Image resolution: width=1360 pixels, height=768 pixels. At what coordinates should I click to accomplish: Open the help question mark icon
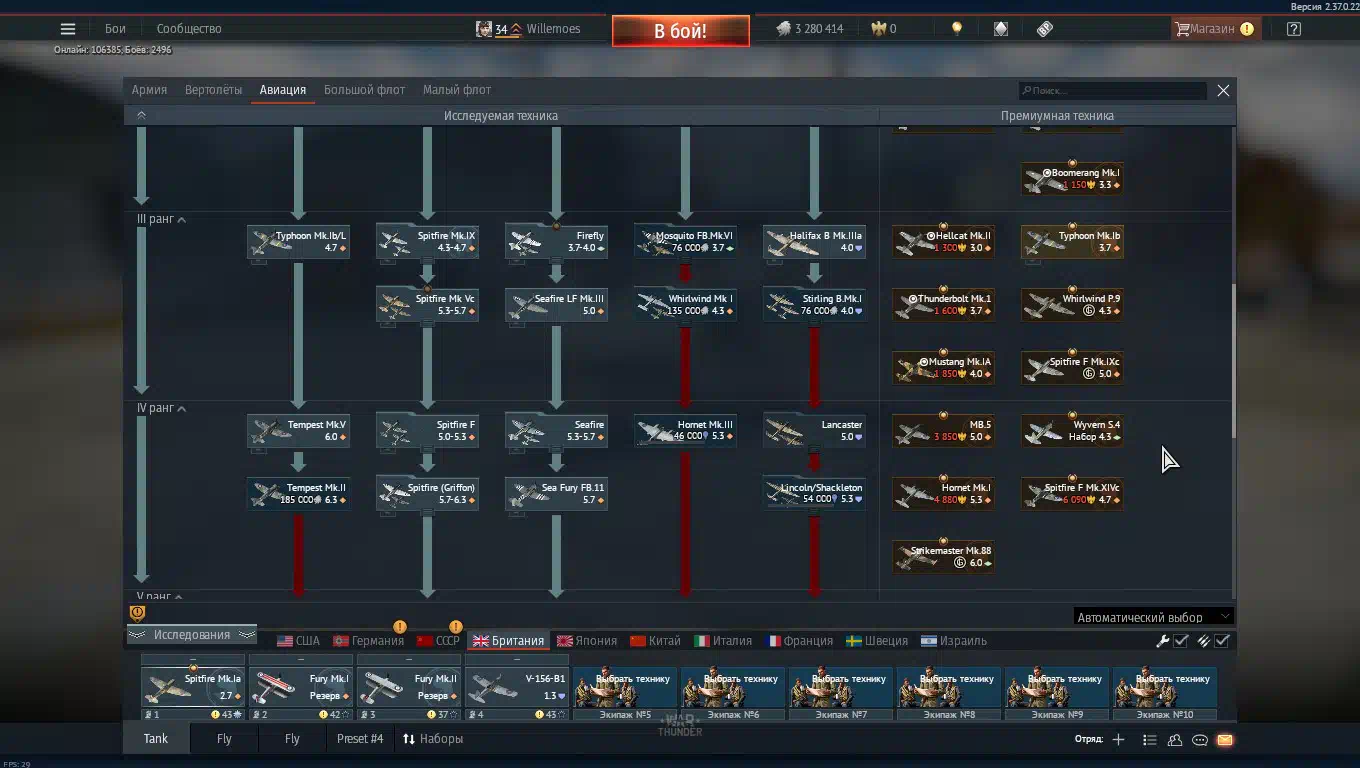[x=1294, y=29]
